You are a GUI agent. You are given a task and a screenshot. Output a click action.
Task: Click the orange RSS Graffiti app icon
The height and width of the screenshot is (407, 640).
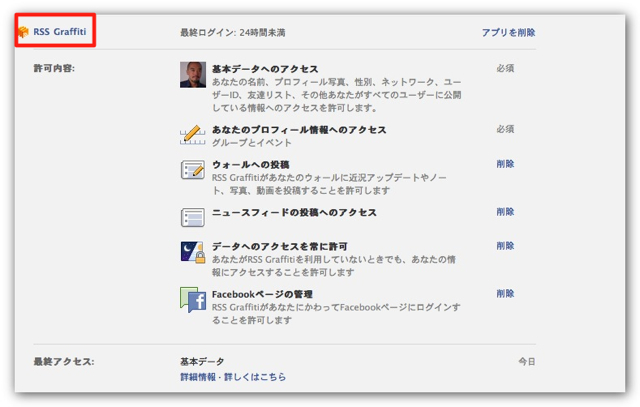coord(23,32)
